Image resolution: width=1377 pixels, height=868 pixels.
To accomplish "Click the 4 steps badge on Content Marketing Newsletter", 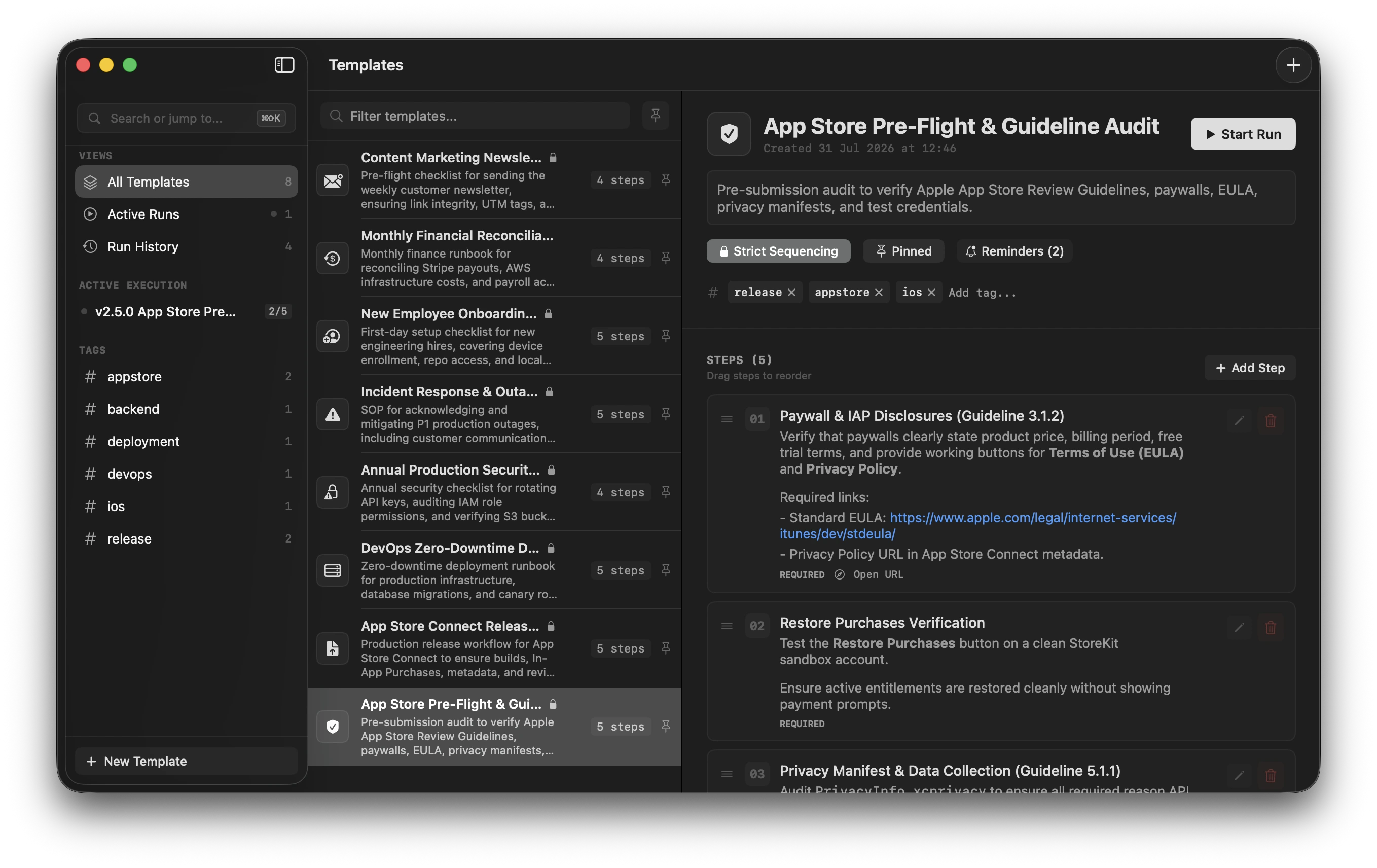I will [621, 180].
